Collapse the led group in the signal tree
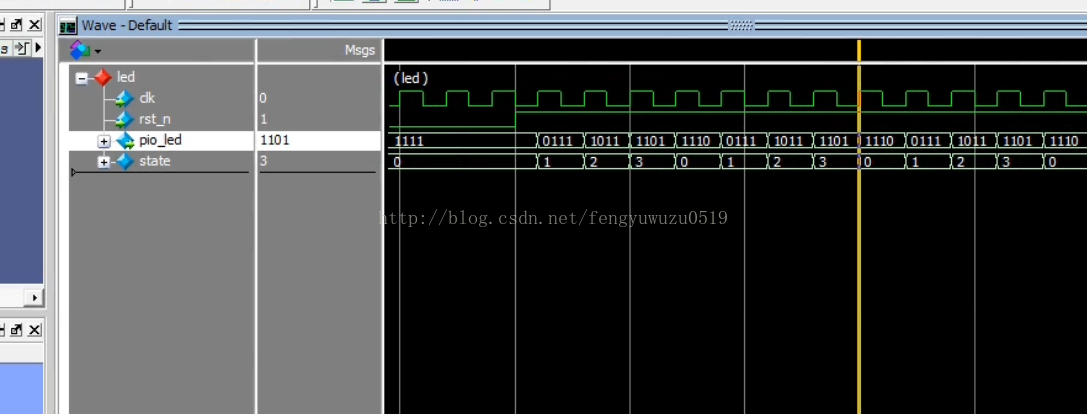 (x=82, y=78)
